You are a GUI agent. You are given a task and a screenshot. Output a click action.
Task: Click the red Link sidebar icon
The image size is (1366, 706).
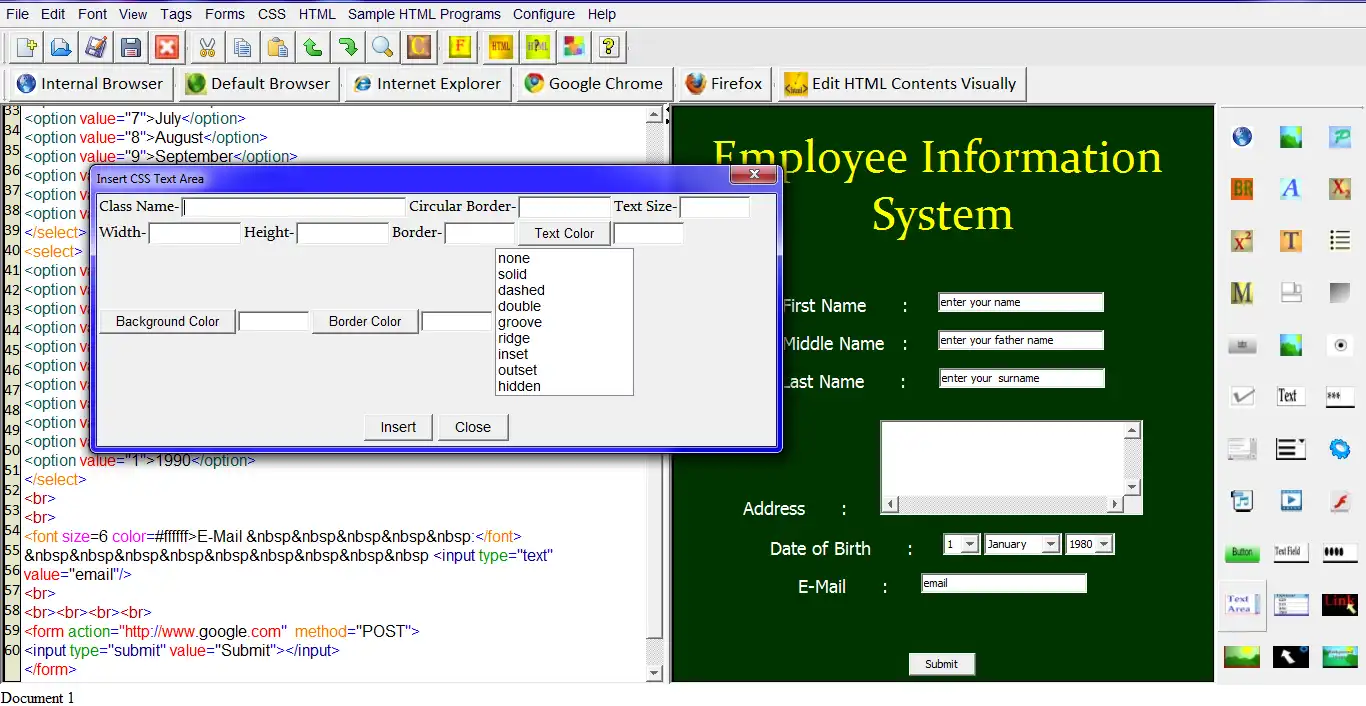click(1340, 604)
